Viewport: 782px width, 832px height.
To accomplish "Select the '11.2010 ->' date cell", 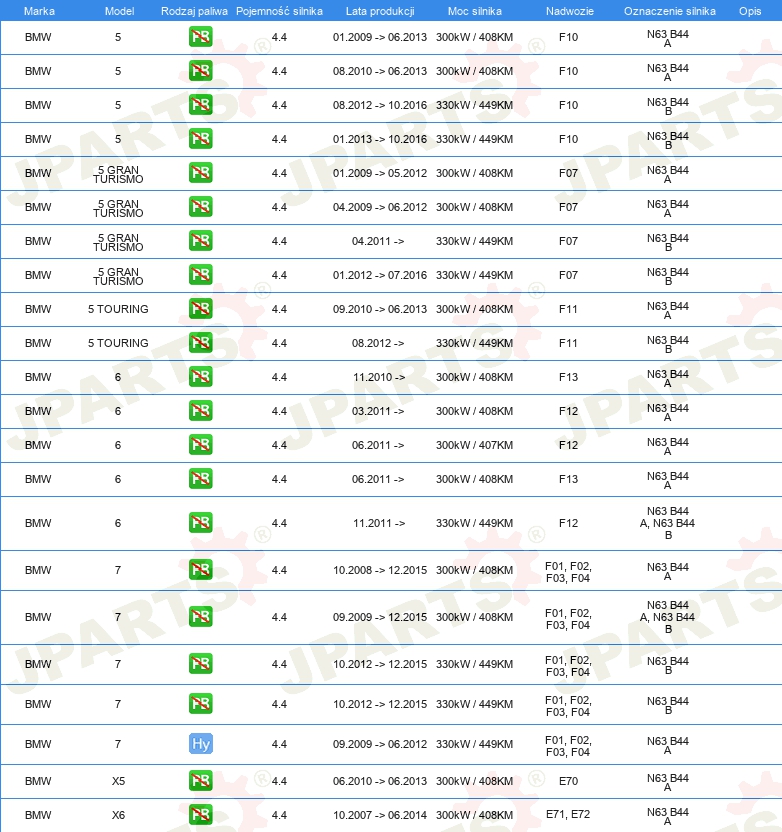I will [x=379, y=377].
